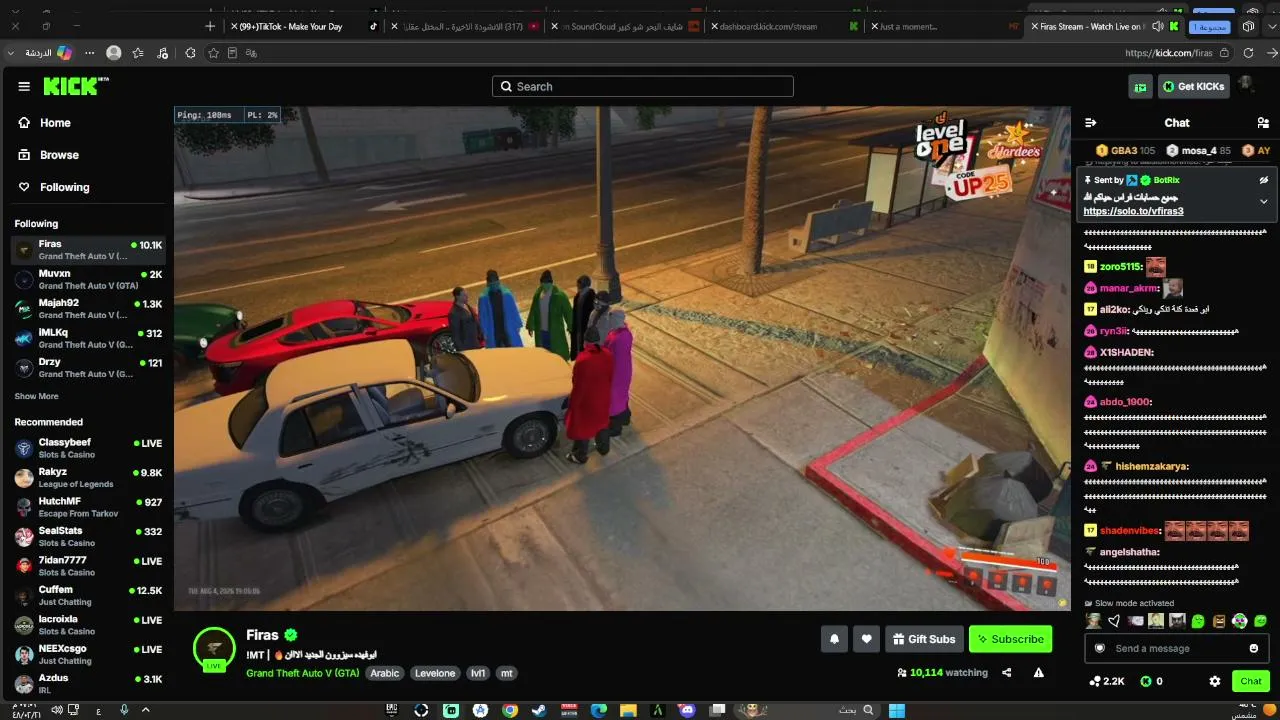Open recommended channel SealStats
This screenshot has width=1280, height=720.
[x=88, y=537]
